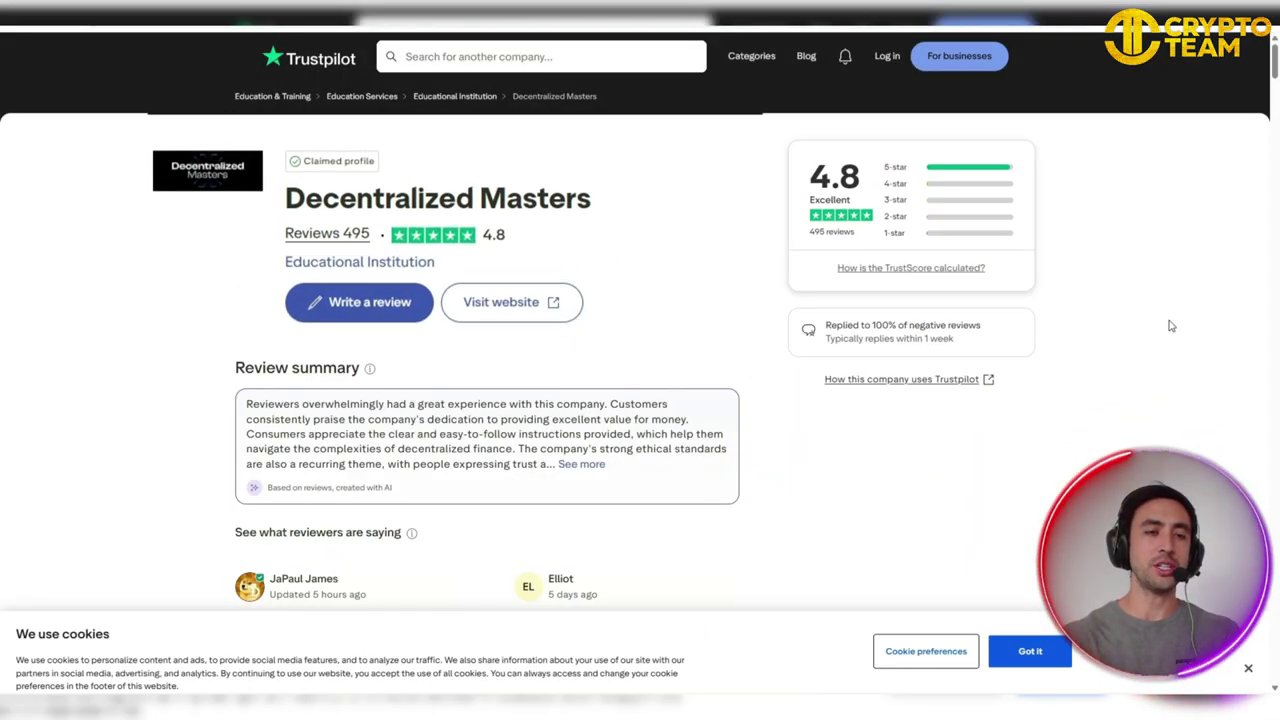Click the reply speech bubble icon

[808, 329]
